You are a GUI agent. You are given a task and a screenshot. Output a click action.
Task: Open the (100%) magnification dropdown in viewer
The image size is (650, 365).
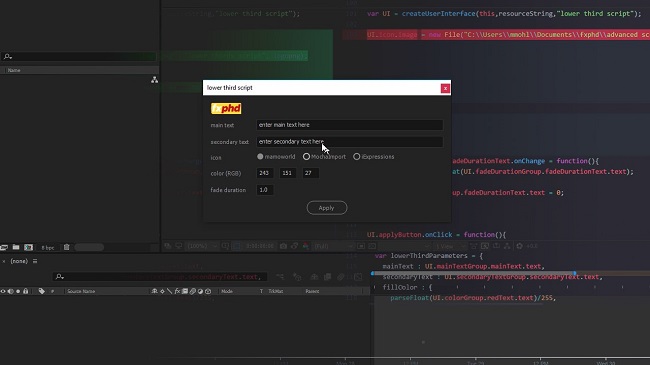tap(202, 246)
